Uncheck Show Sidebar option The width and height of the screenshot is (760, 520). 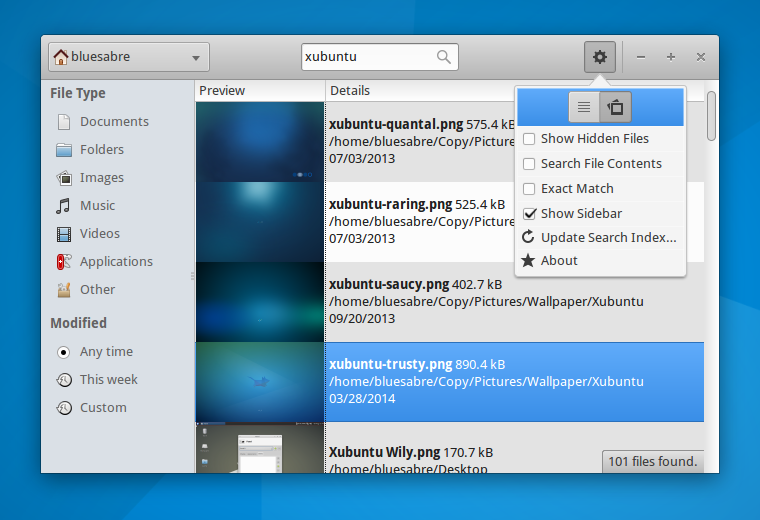pos(529,214)
